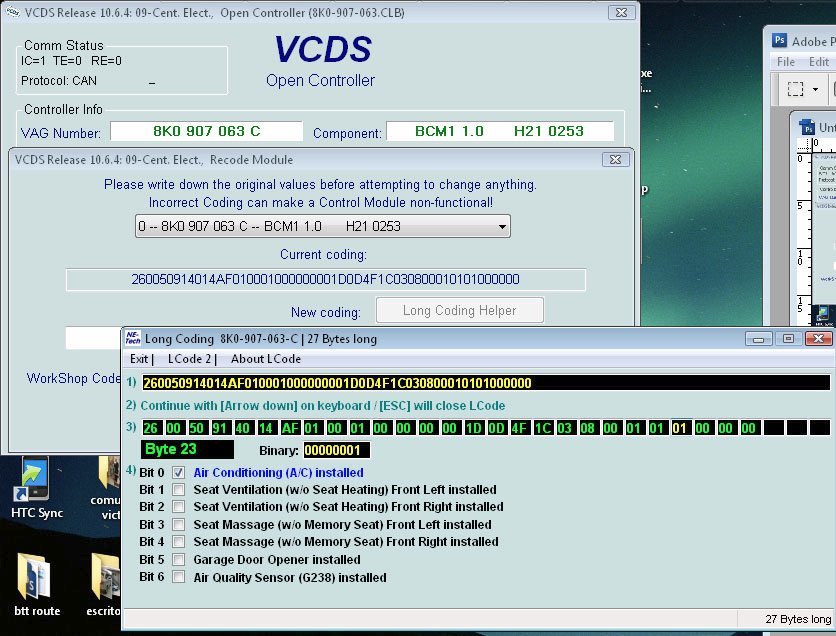Click the NE-Tech Long Coding window icon
Screen dimensions: 836x636
pyautogui.click(x=133, y=339)
